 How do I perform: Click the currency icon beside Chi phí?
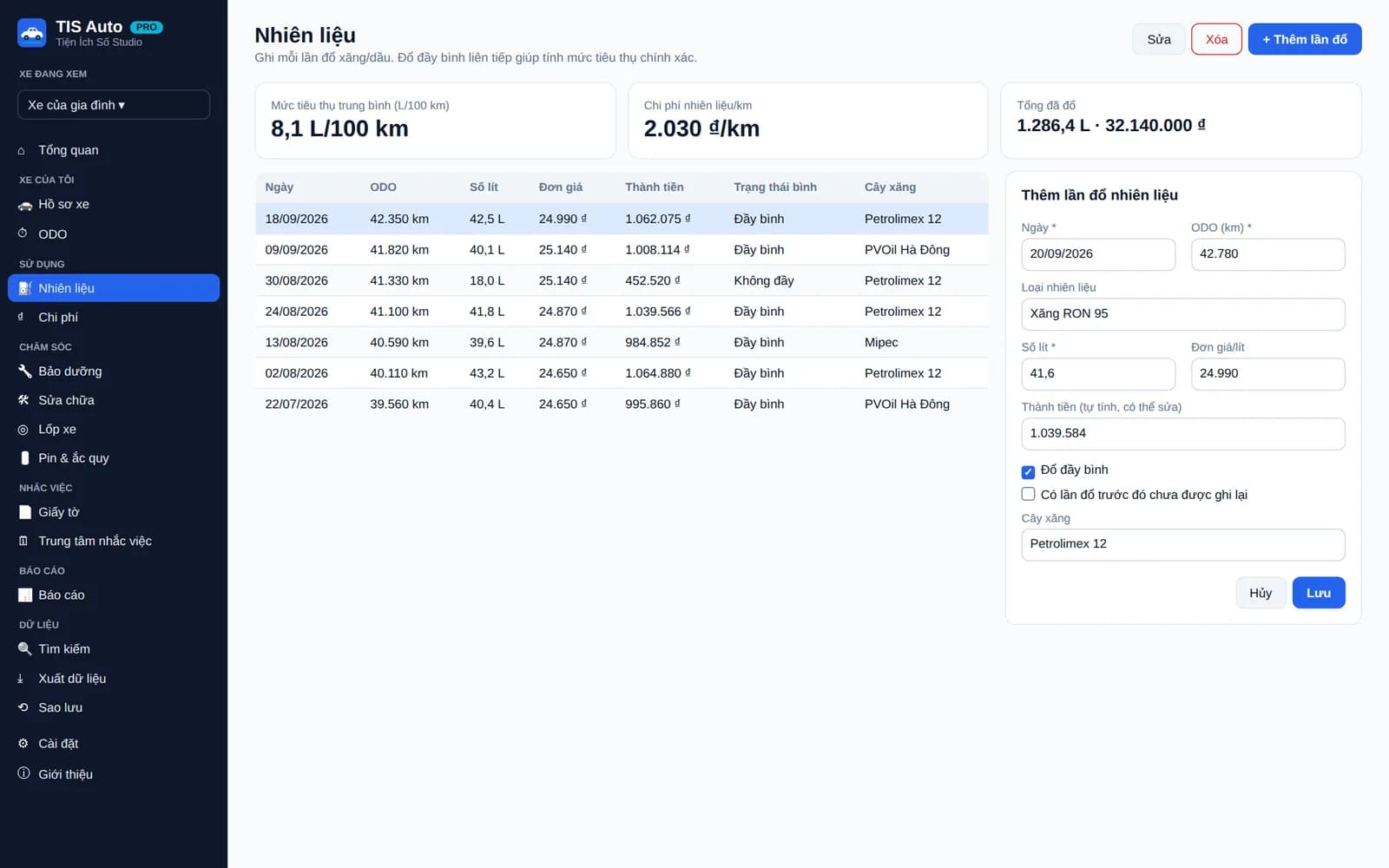coord(21,317)
